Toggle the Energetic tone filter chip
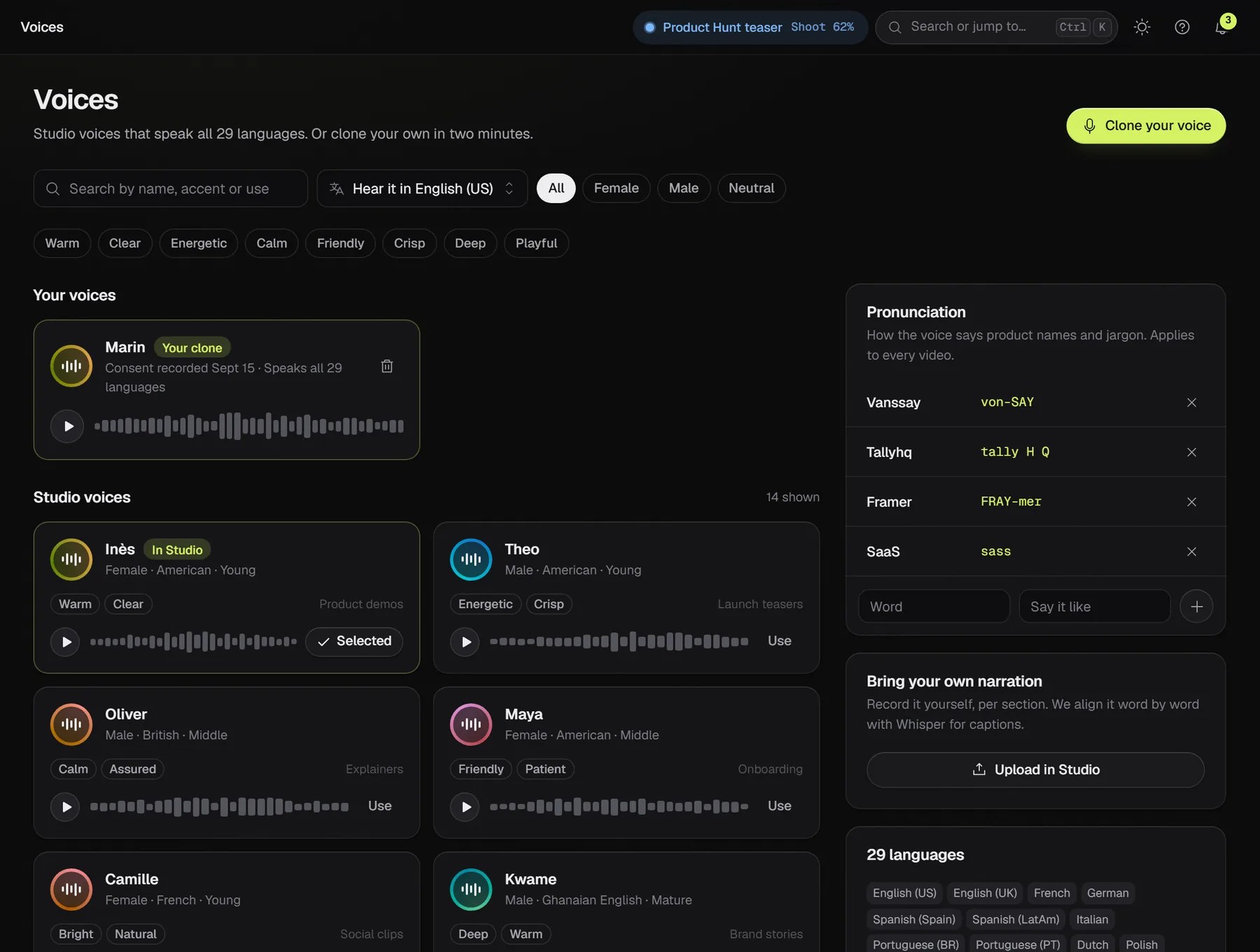 [199, 243]
